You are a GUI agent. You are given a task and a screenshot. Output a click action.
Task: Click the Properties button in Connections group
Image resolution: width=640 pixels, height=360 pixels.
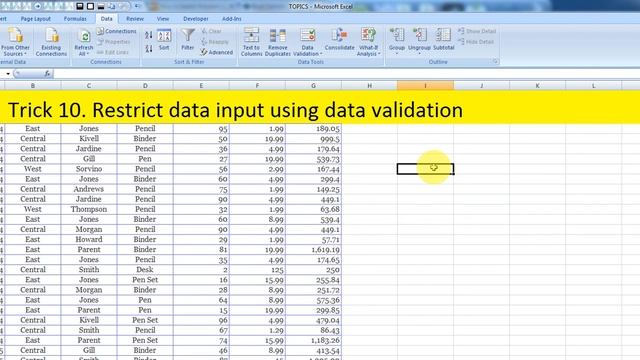(x=114, y=42)
